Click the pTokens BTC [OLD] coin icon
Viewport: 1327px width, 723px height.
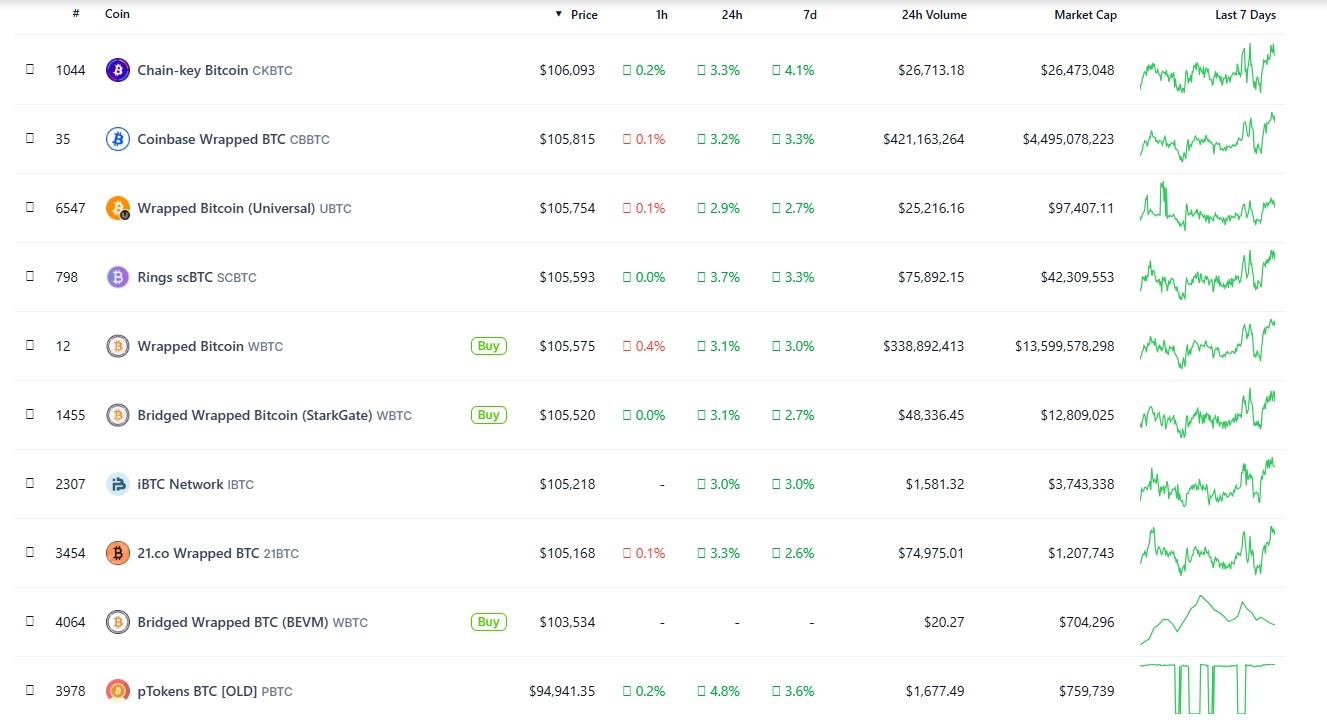coord(118,691)
